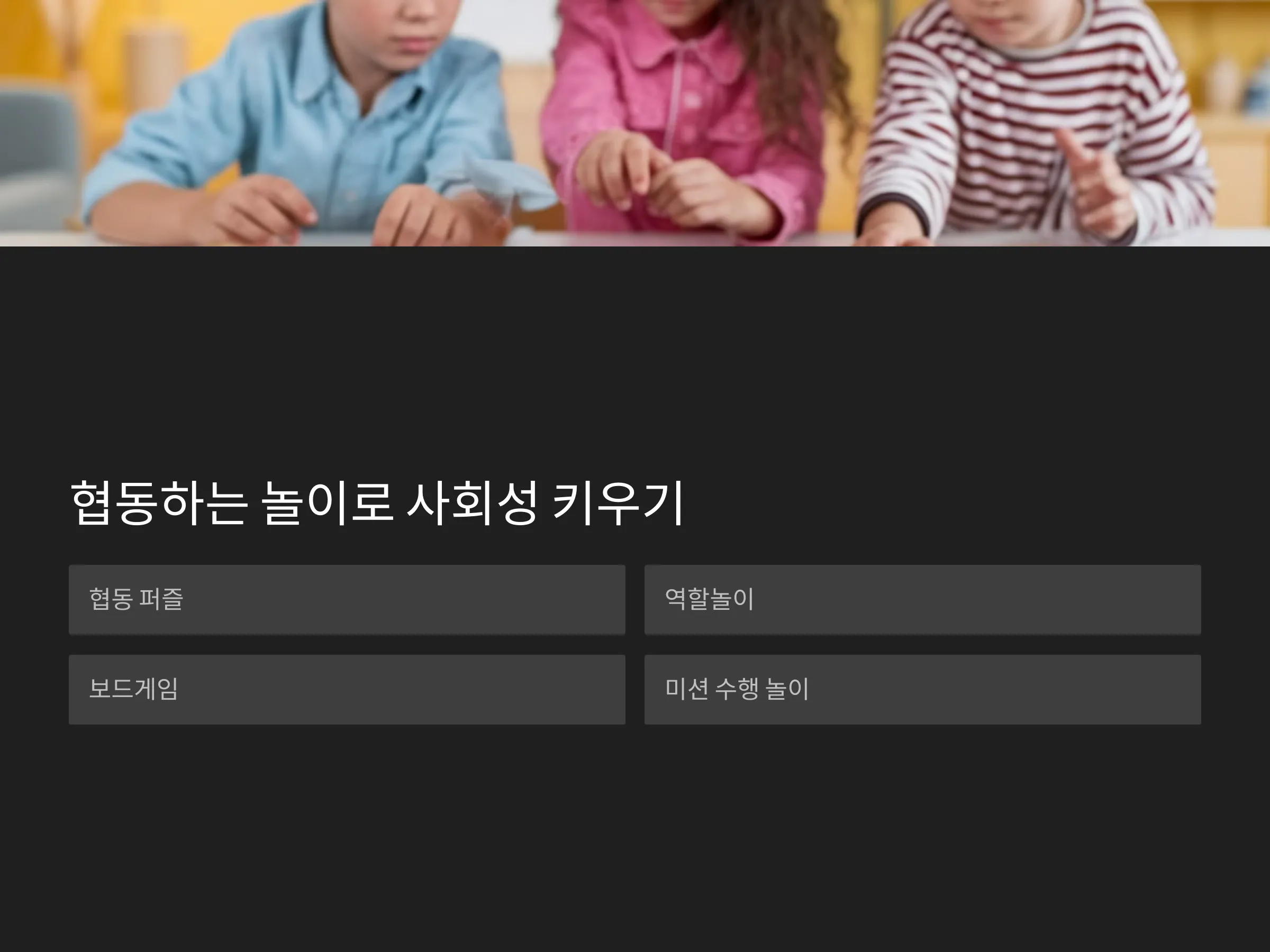
Task: Click the 퍼즐 text in first card
Action: [x=161, y=599]
